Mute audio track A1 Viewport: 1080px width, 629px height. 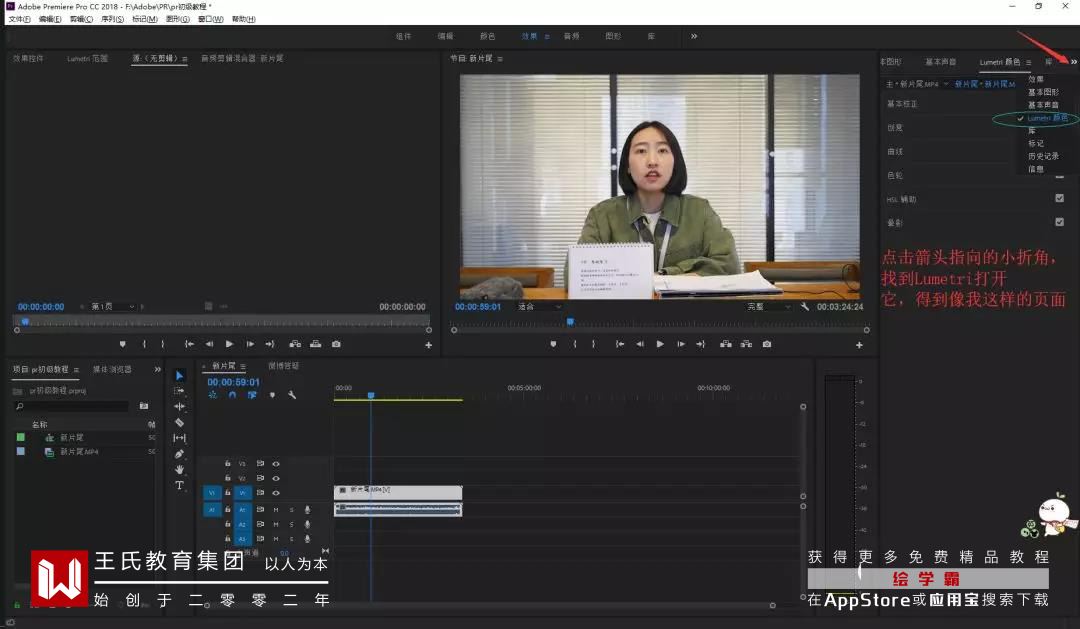tap(276, 510)
